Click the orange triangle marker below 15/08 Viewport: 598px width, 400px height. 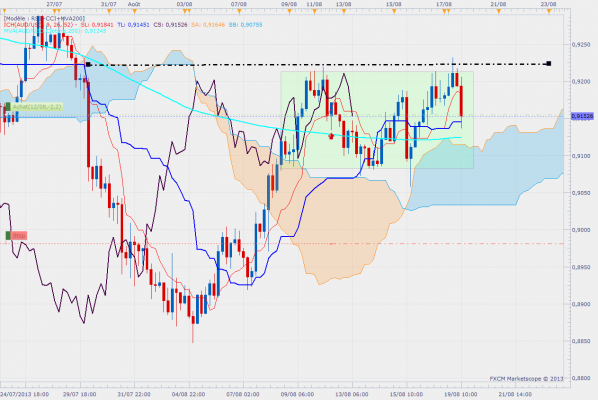click(x=394, y=11)
